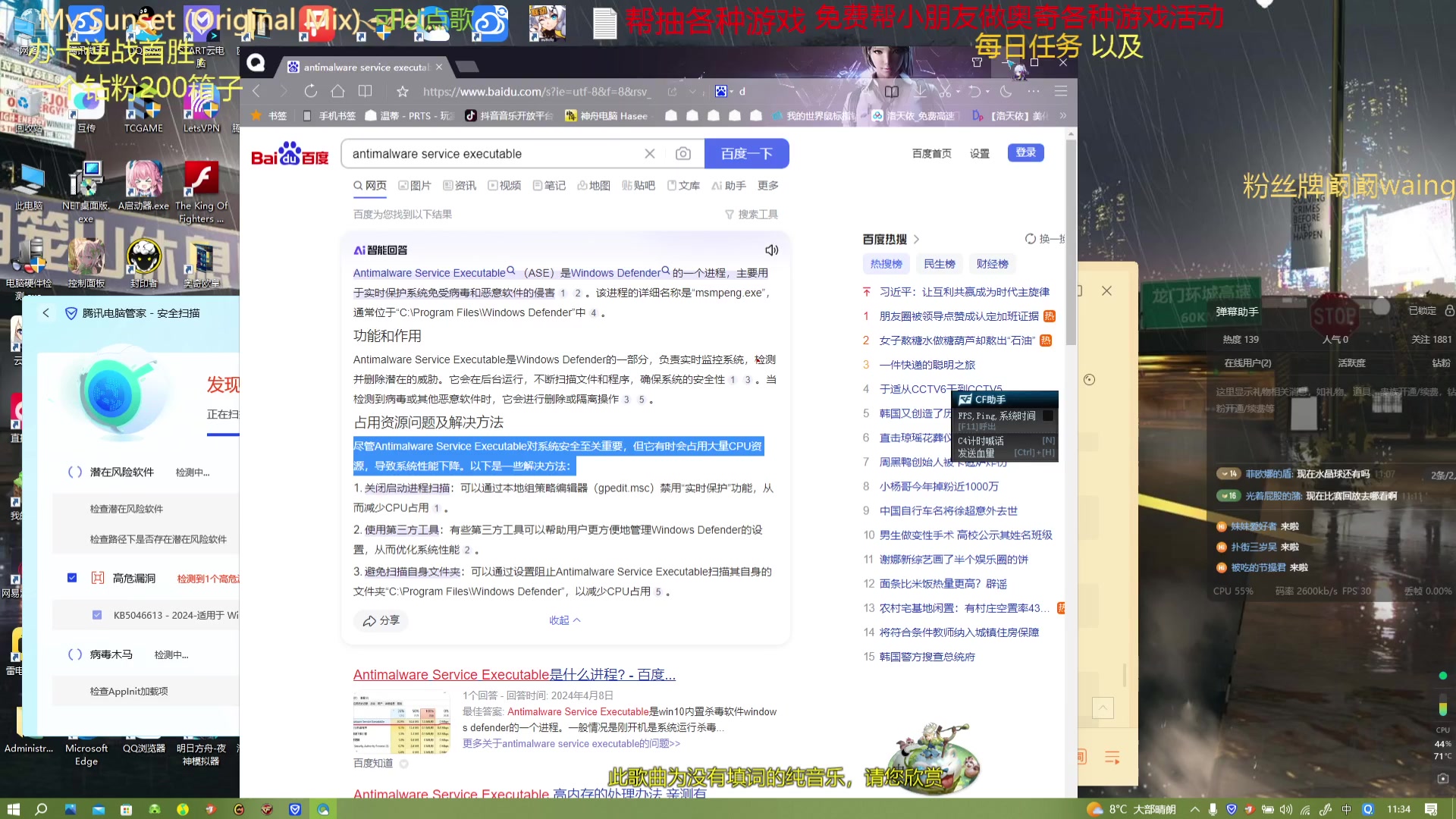Click the 登录 login button
The height and width of the screenshot is (819, 1456).
click(1025, 152)
